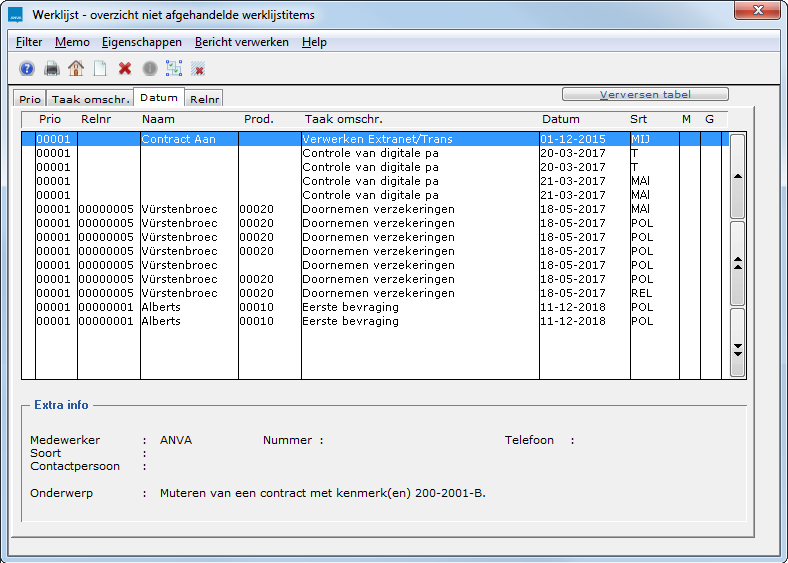Viewport: 788px width, 563px height.
Task: Click the home icon in the toolbar
Action: click(76, 69)
